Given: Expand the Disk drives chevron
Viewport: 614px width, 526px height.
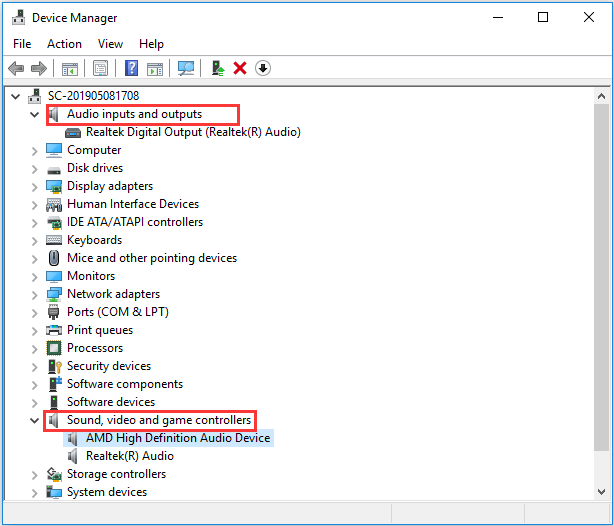Looking at the screenshot, I should click(x=34, y=169).
